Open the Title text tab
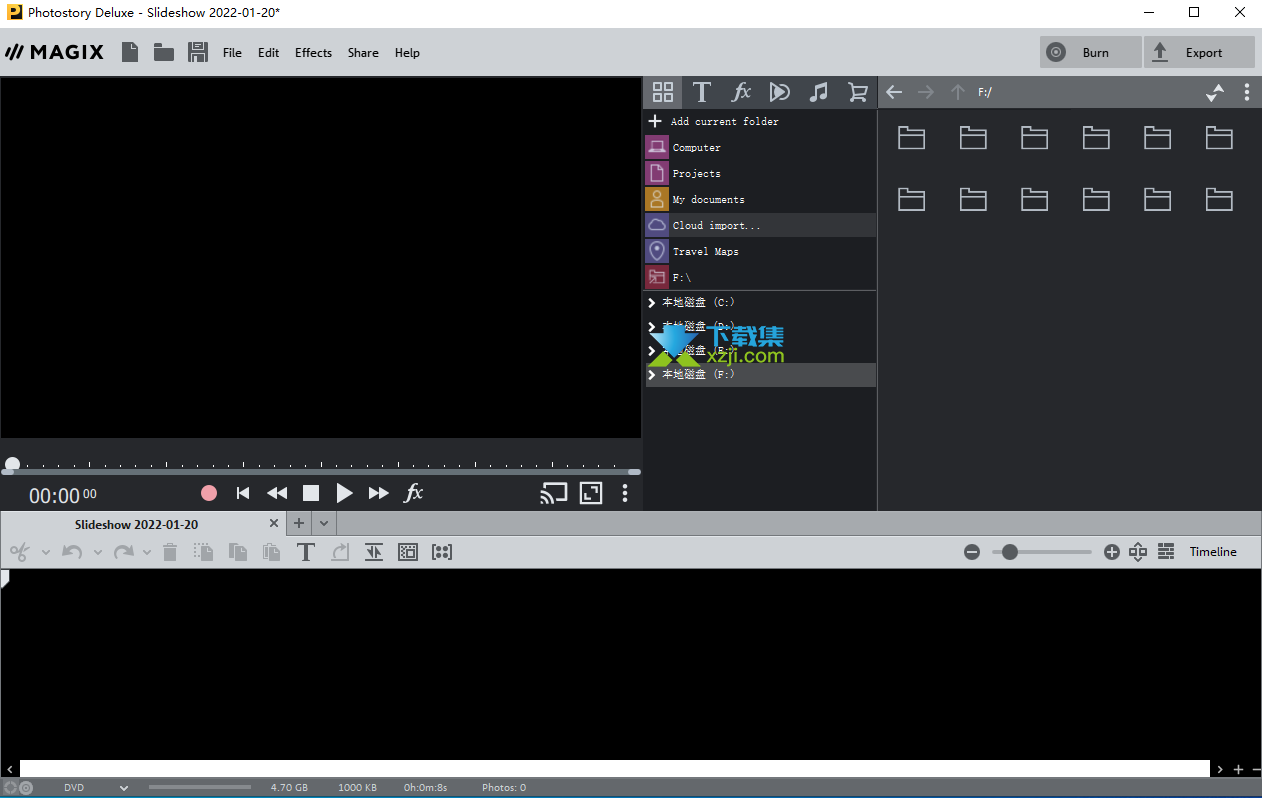Image resolution: width=1262 pixels, height=798 pixels. point(702,92)
